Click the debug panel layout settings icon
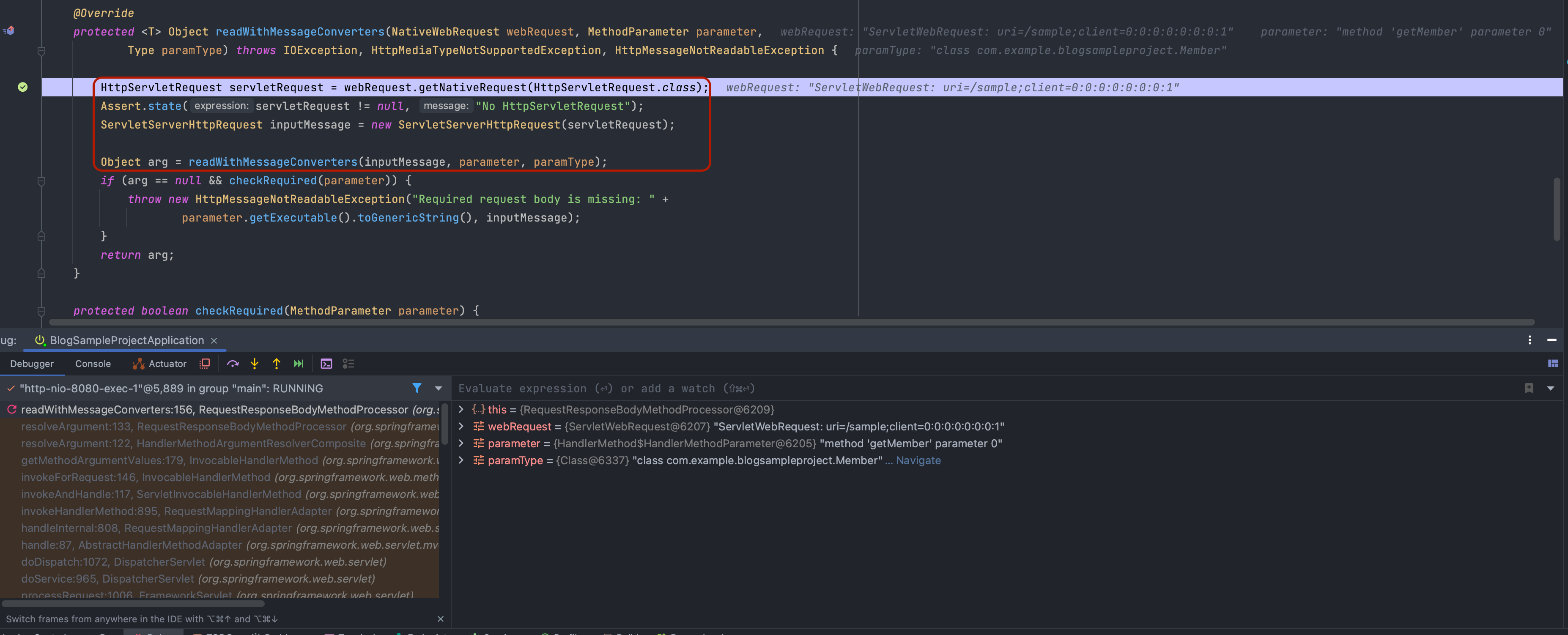 point(1553,364)
